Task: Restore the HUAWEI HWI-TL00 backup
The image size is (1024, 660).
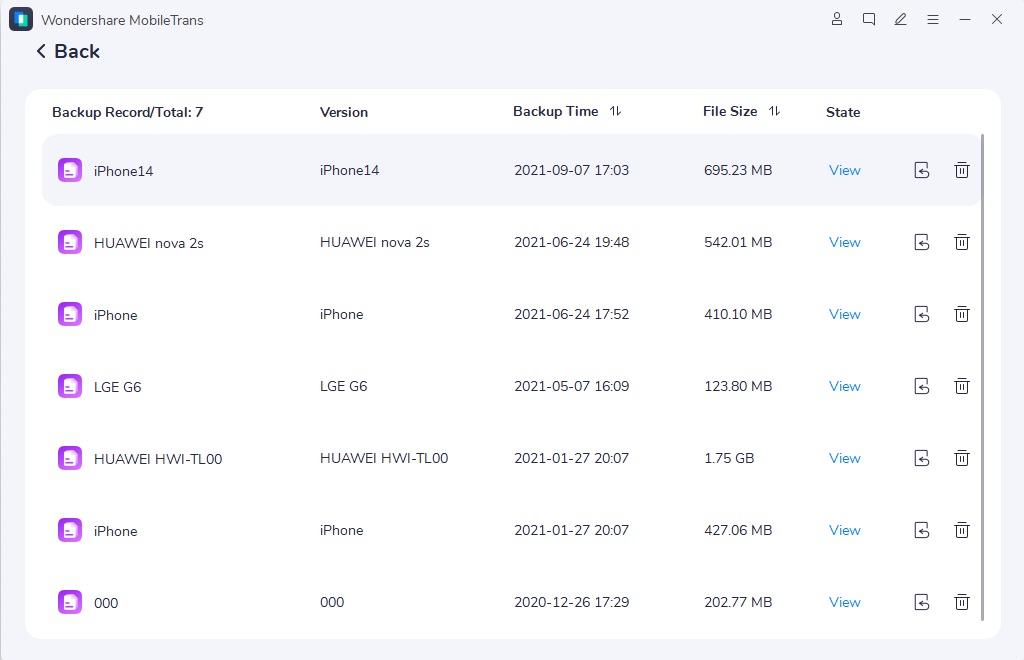Action: 921,458
